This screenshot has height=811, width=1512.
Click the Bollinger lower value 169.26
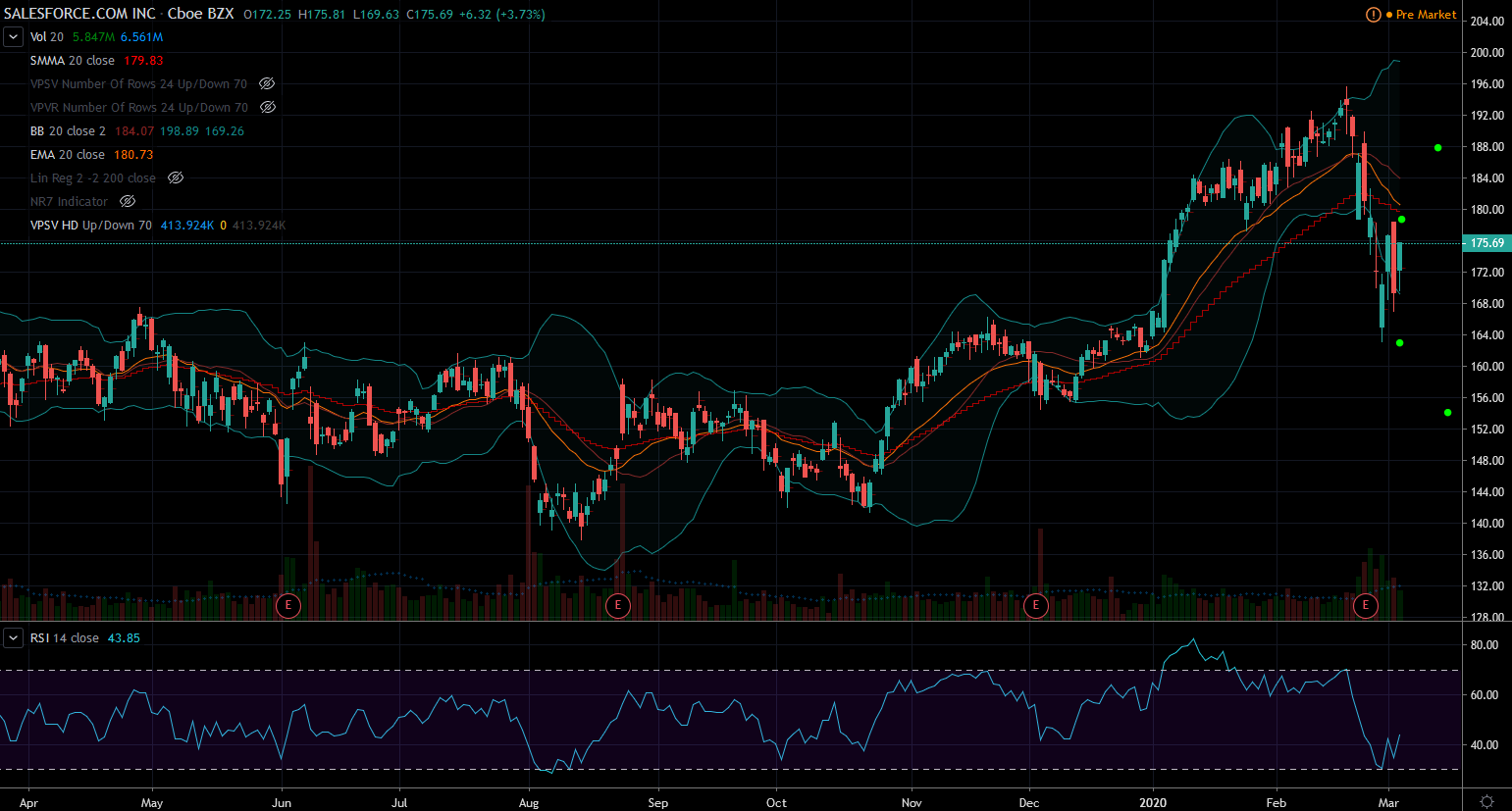(x=225, y=131)
